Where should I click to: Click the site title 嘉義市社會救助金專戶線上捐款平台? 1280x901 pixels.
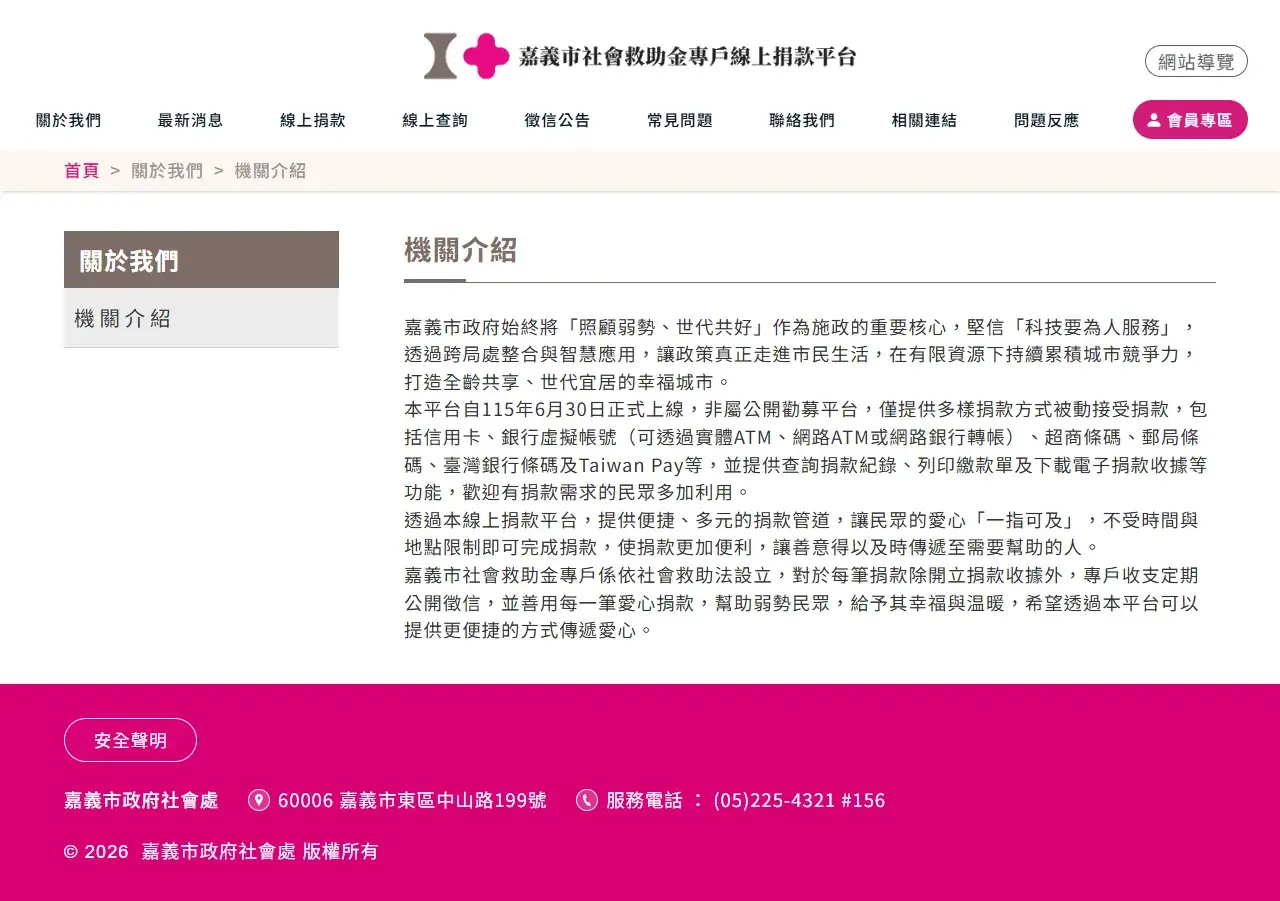688,56
